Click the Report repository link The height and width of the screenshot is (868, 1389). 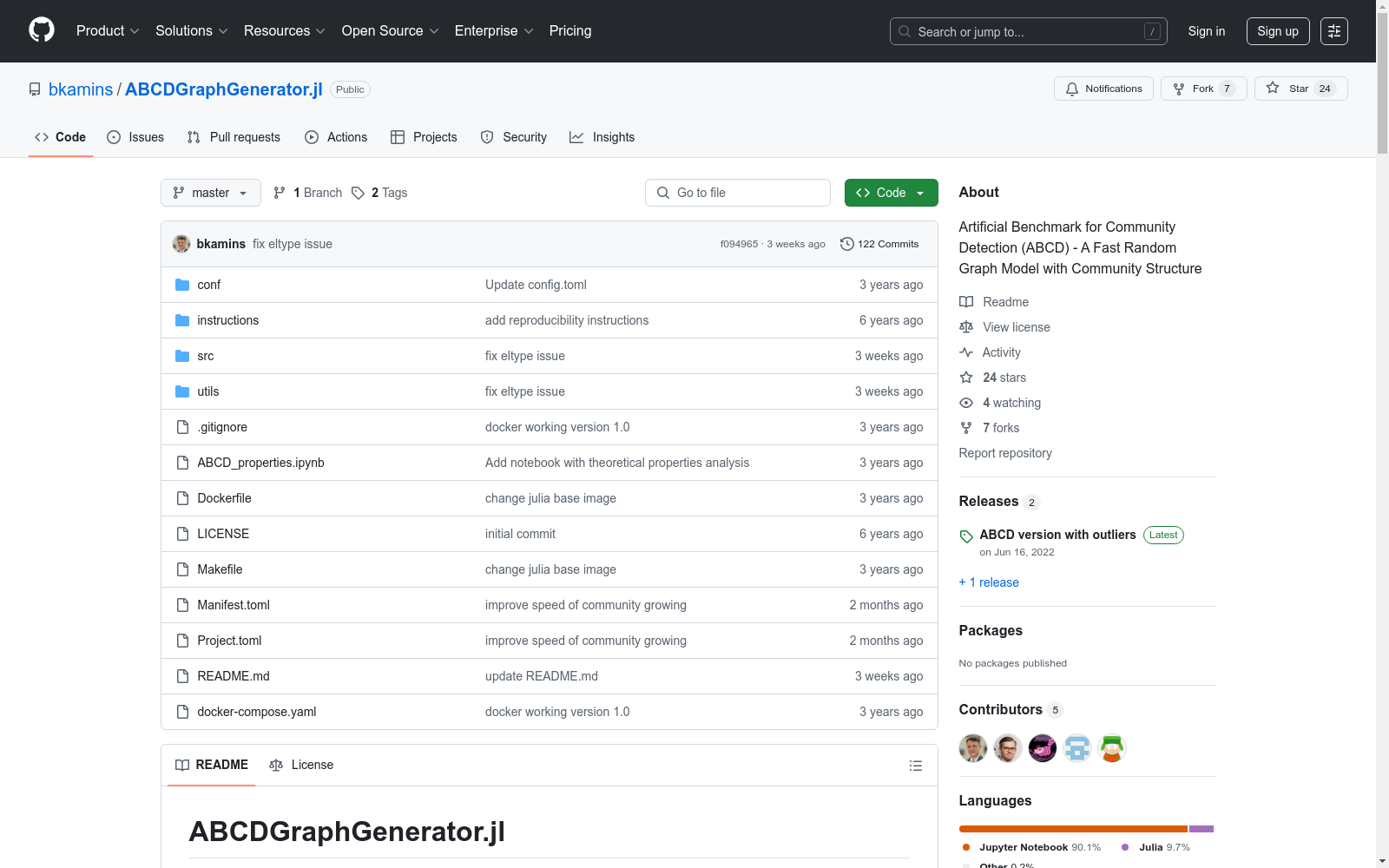(1005, 453)
